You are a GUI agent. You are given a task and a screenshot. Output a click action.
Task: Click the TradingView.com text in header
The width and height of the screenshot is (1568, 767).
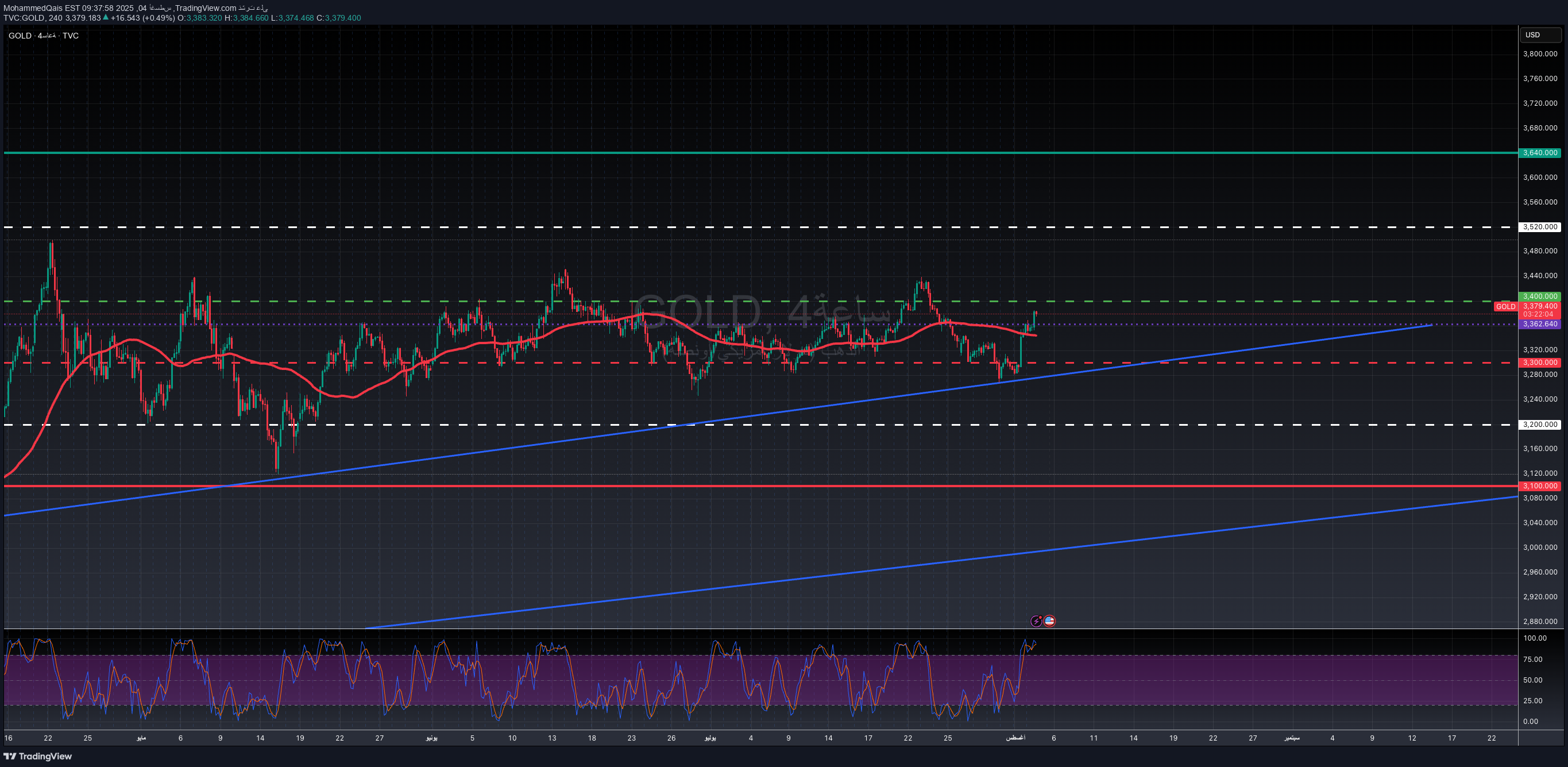pyautogui.click(x=205, y=8)
